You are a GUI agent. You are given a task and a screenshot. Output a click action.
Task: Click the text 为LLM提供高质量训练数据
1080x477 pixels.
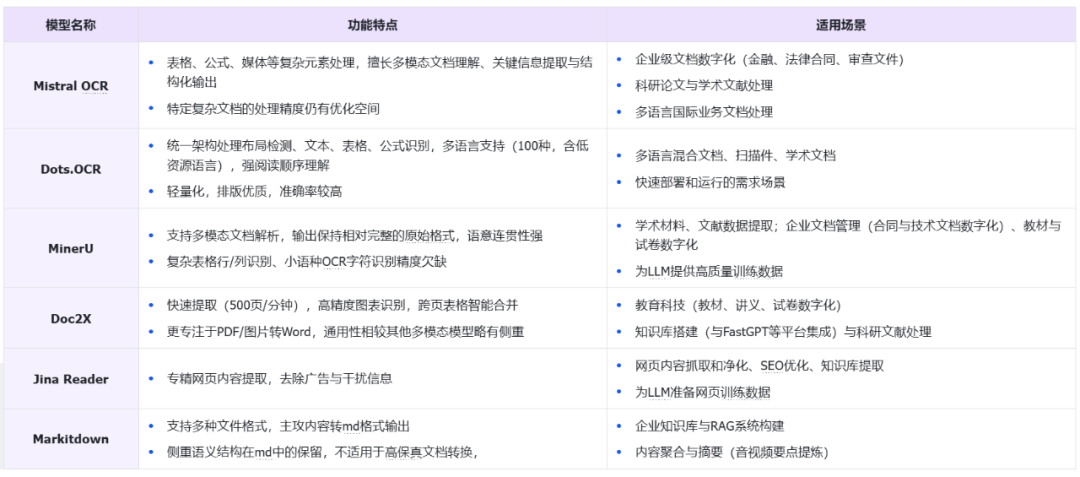coord(709,271)
